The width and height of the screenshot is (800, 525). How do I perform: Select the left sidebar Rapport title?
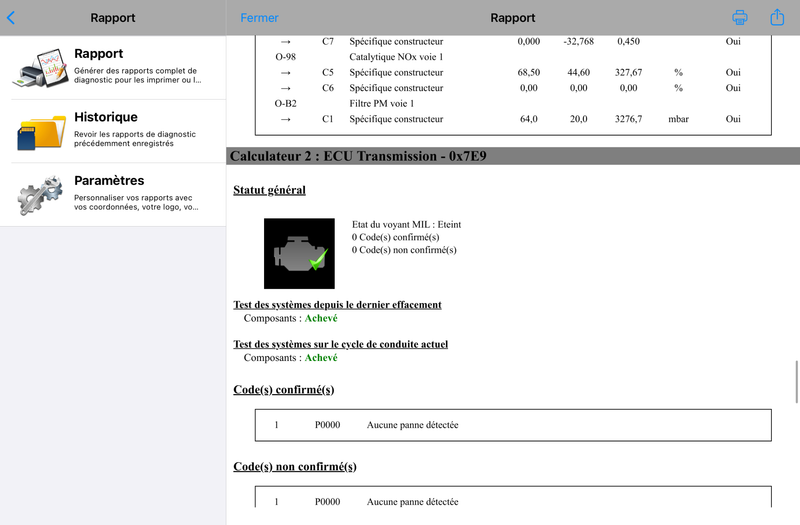pyautogui.click(x=113, y=18)
